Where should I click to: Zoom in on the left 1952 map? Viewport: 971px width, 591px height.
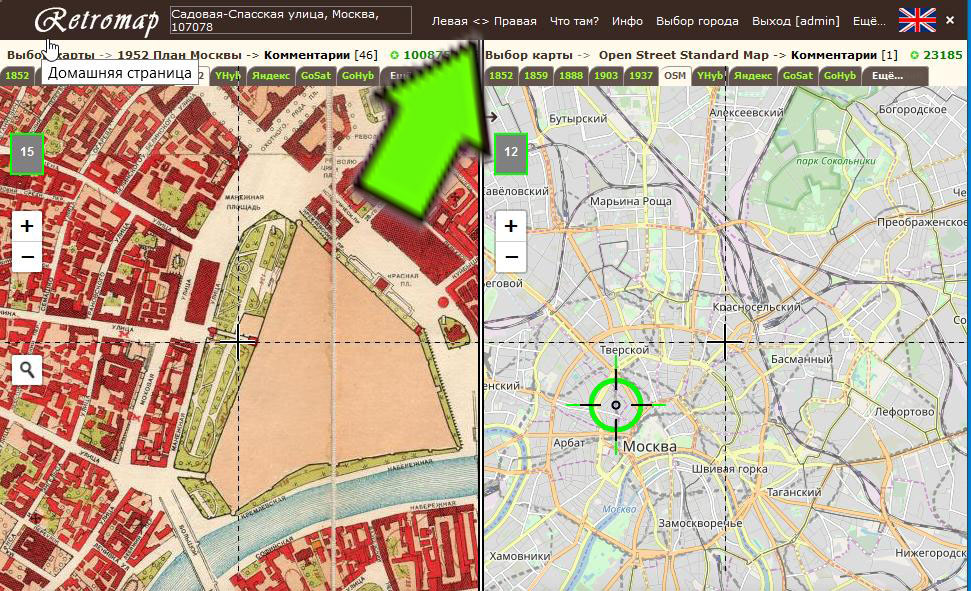(x=27, y=226)
